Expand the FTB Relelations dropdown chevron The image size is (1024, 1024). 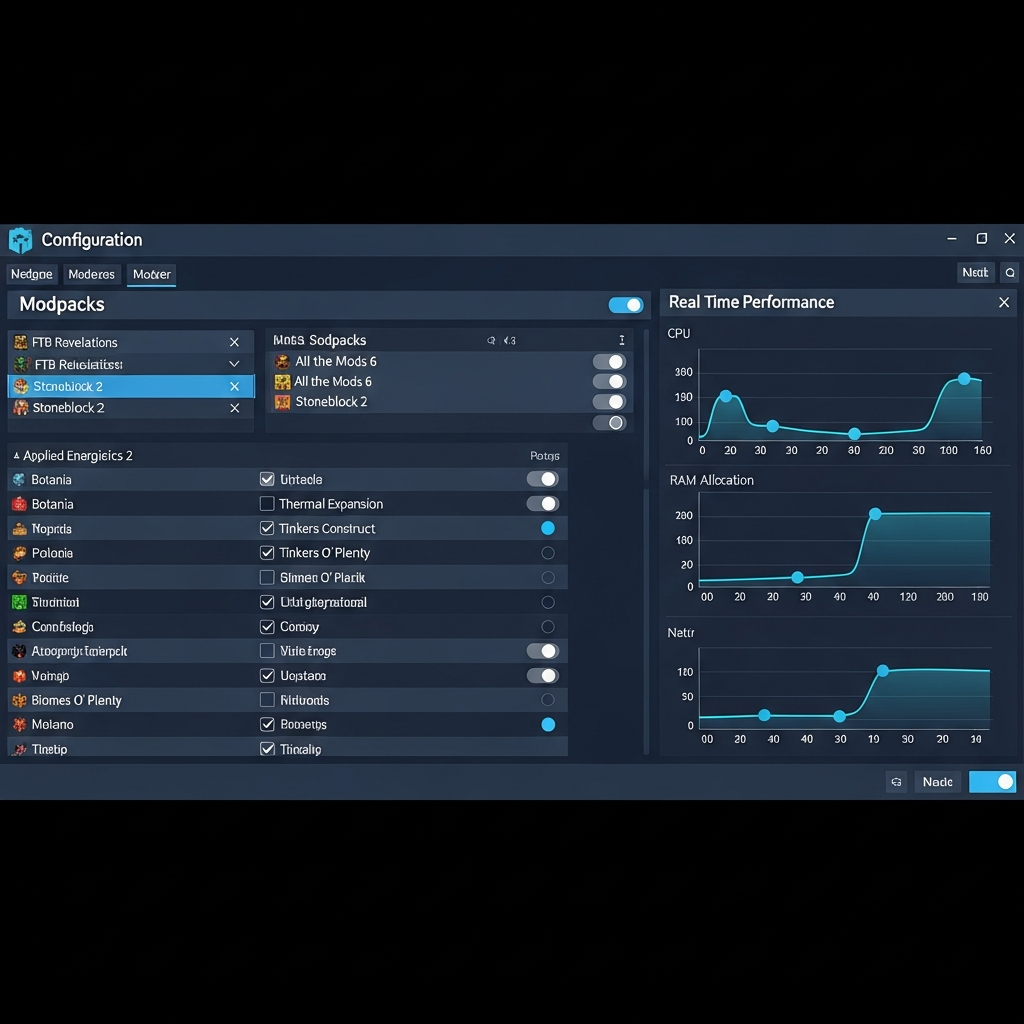coord(234,364)
